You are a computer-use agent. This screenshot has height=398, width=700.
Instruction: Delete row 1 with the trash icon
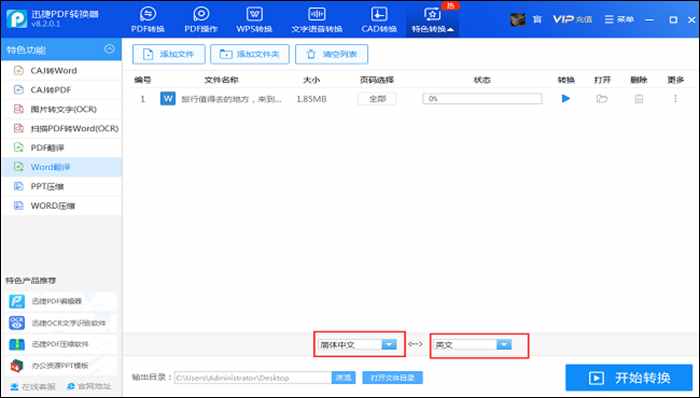pos(639,99)
